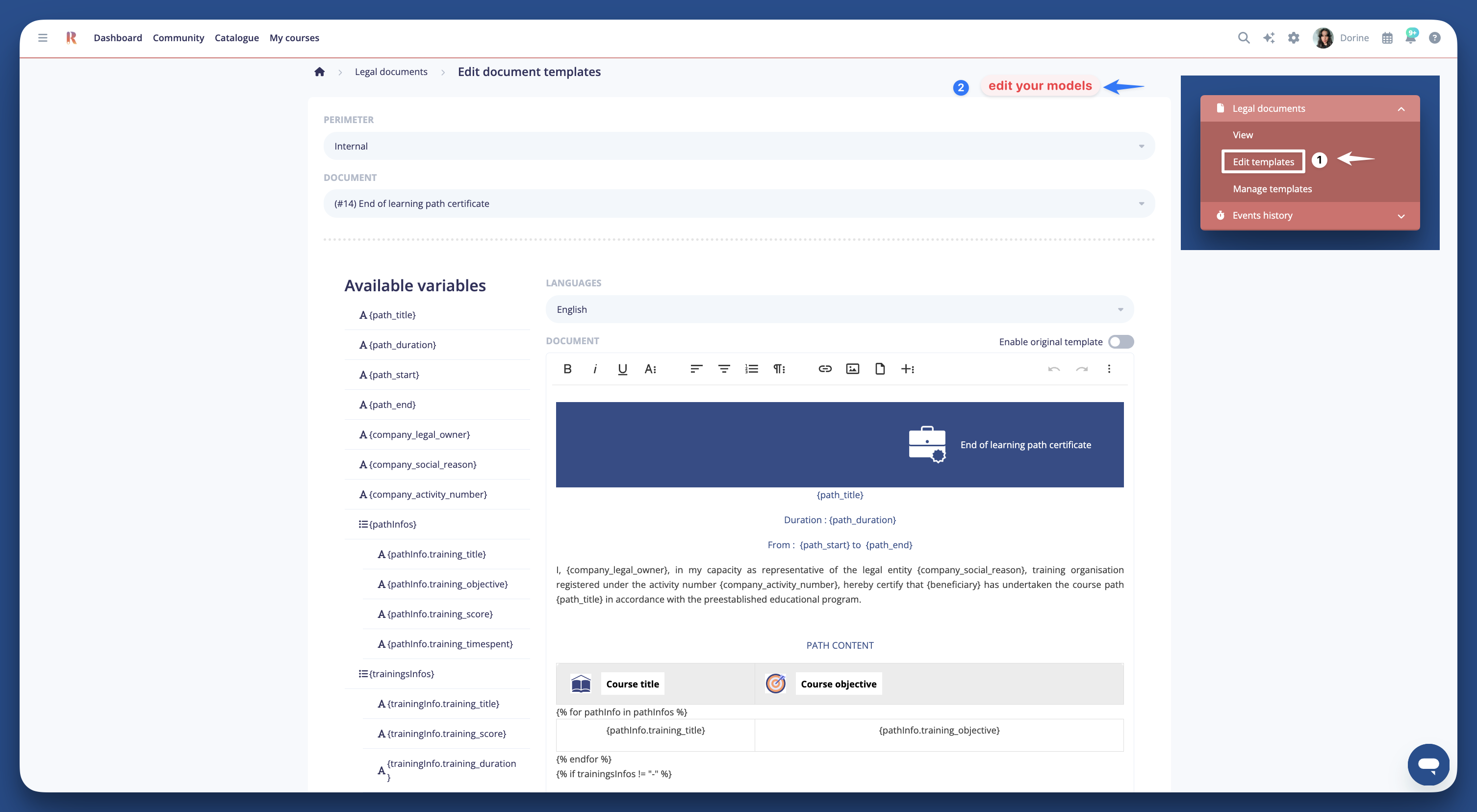Insert an image into the template
1477x812 pixels.
[853, 369]
